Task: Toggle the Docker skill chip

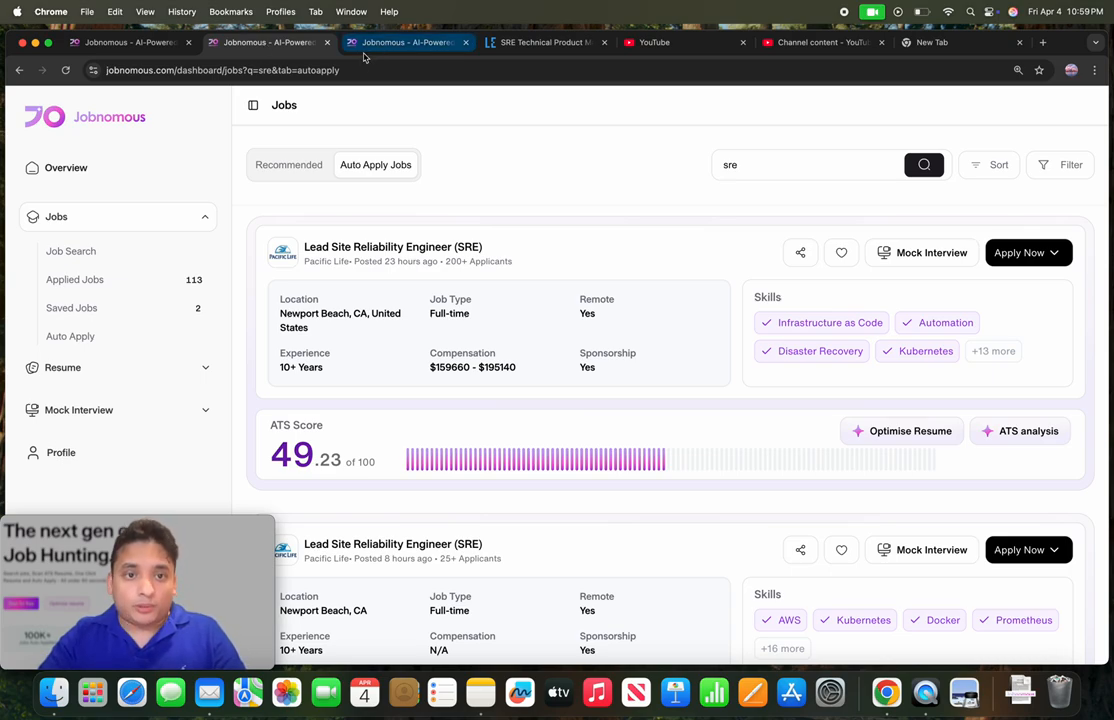Action: pos(934,620)
